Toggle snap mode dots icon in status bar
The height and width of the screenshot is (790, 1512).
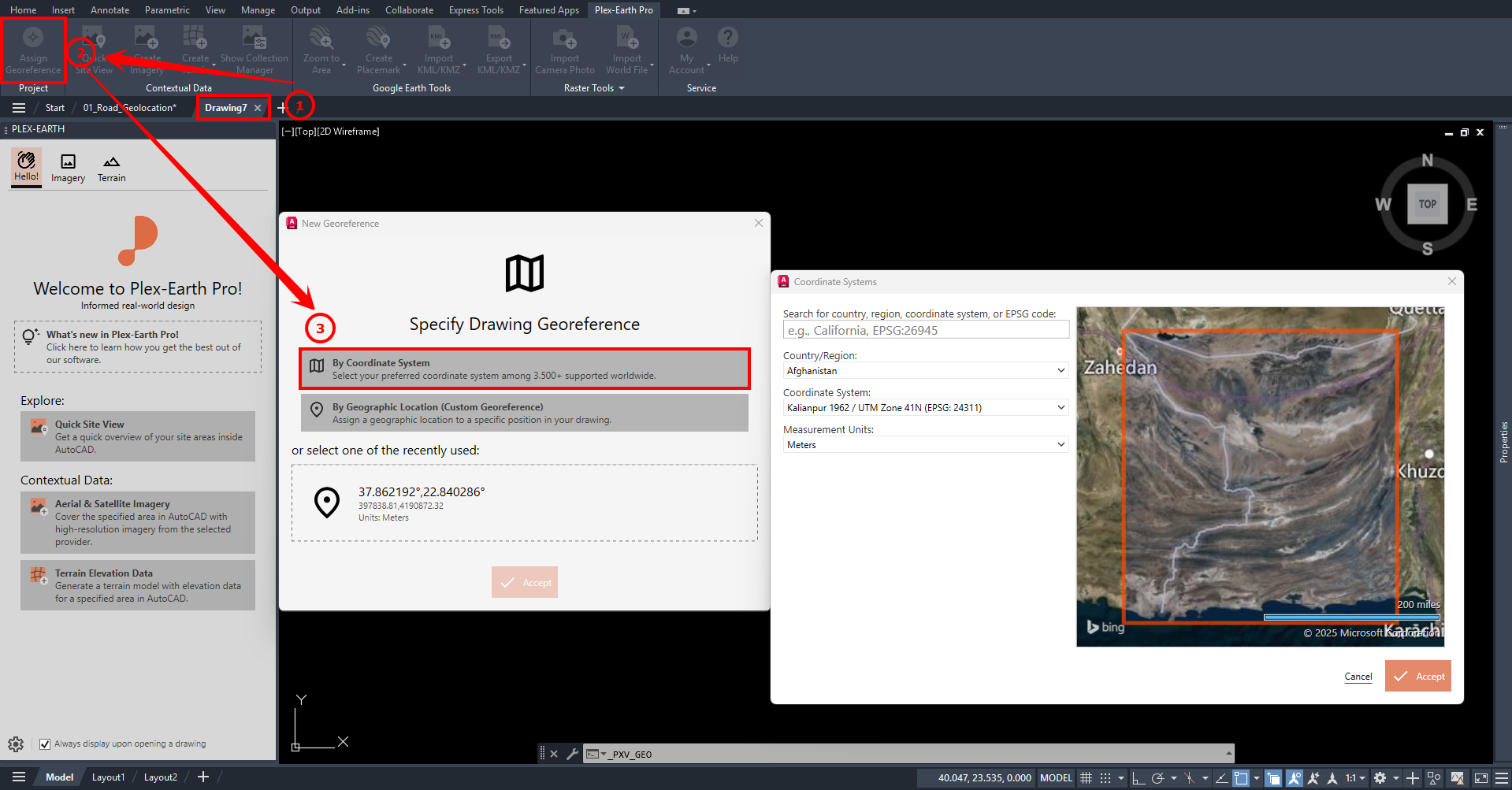pos(1105,777)
